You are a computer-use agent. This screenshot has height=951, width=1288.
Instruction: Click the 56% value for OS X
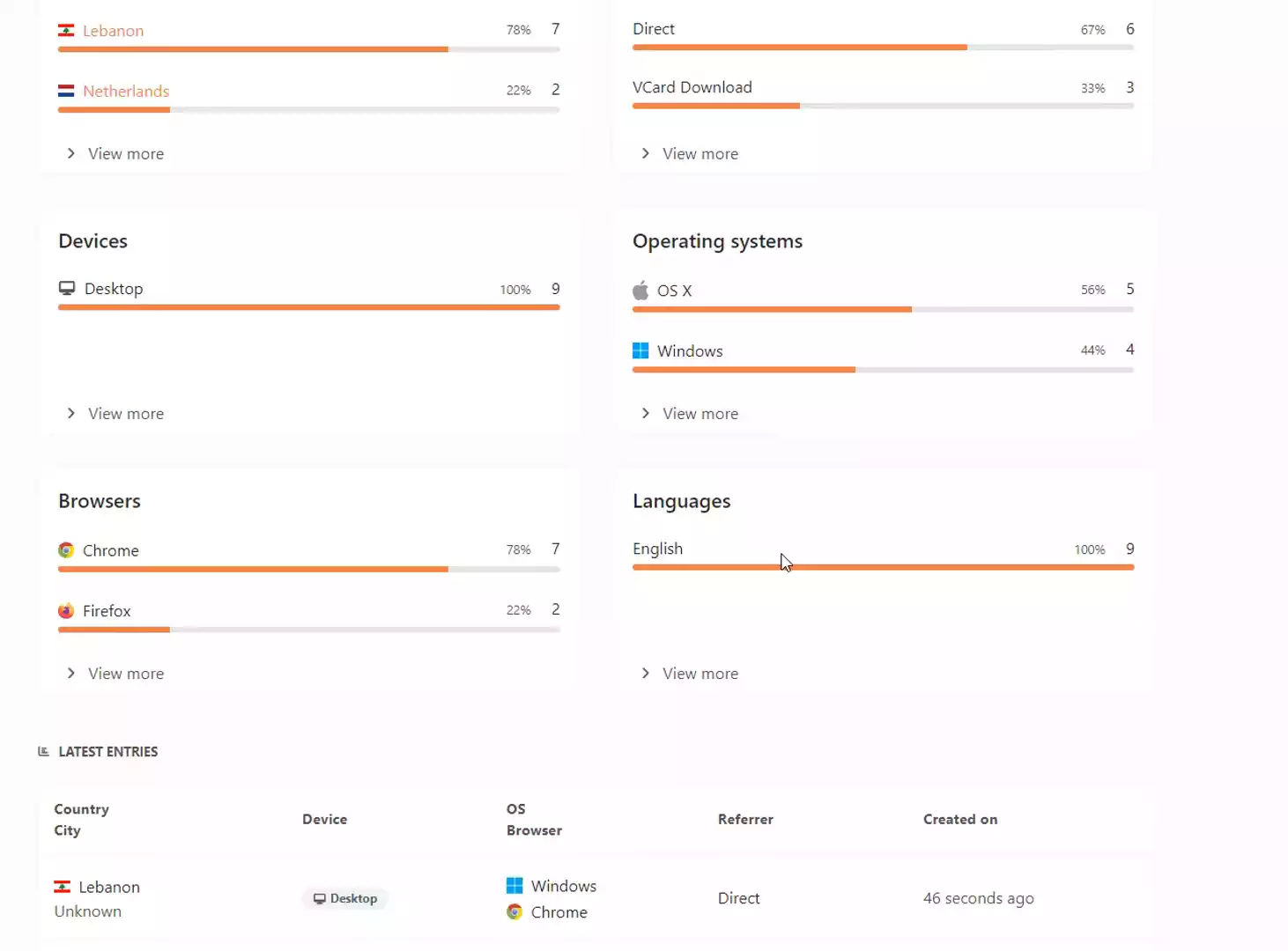click(1093, 290)
